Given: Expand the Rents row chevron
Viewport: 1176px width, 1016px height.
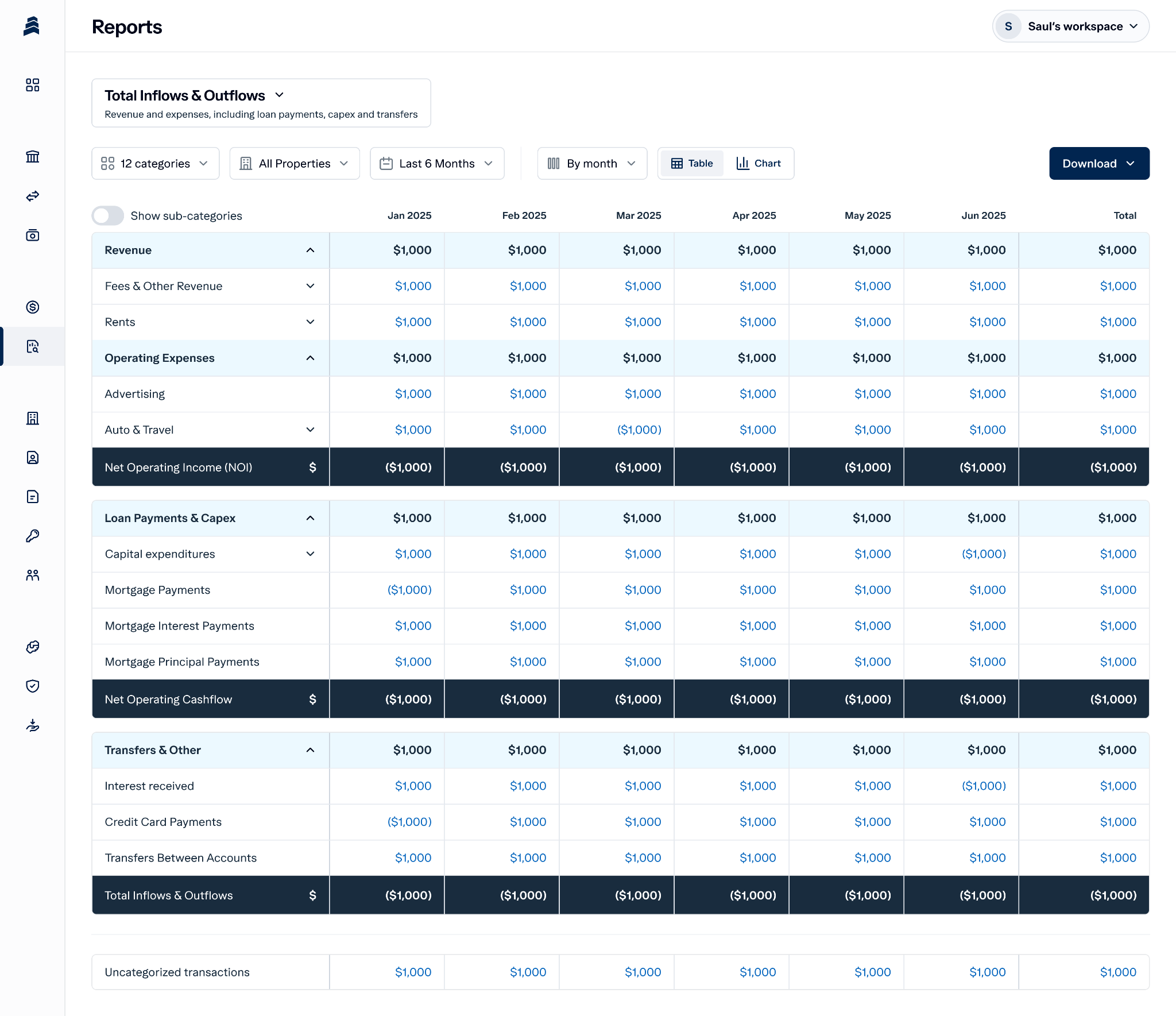Looking at the screenshot, I should (x=310, y=322).
